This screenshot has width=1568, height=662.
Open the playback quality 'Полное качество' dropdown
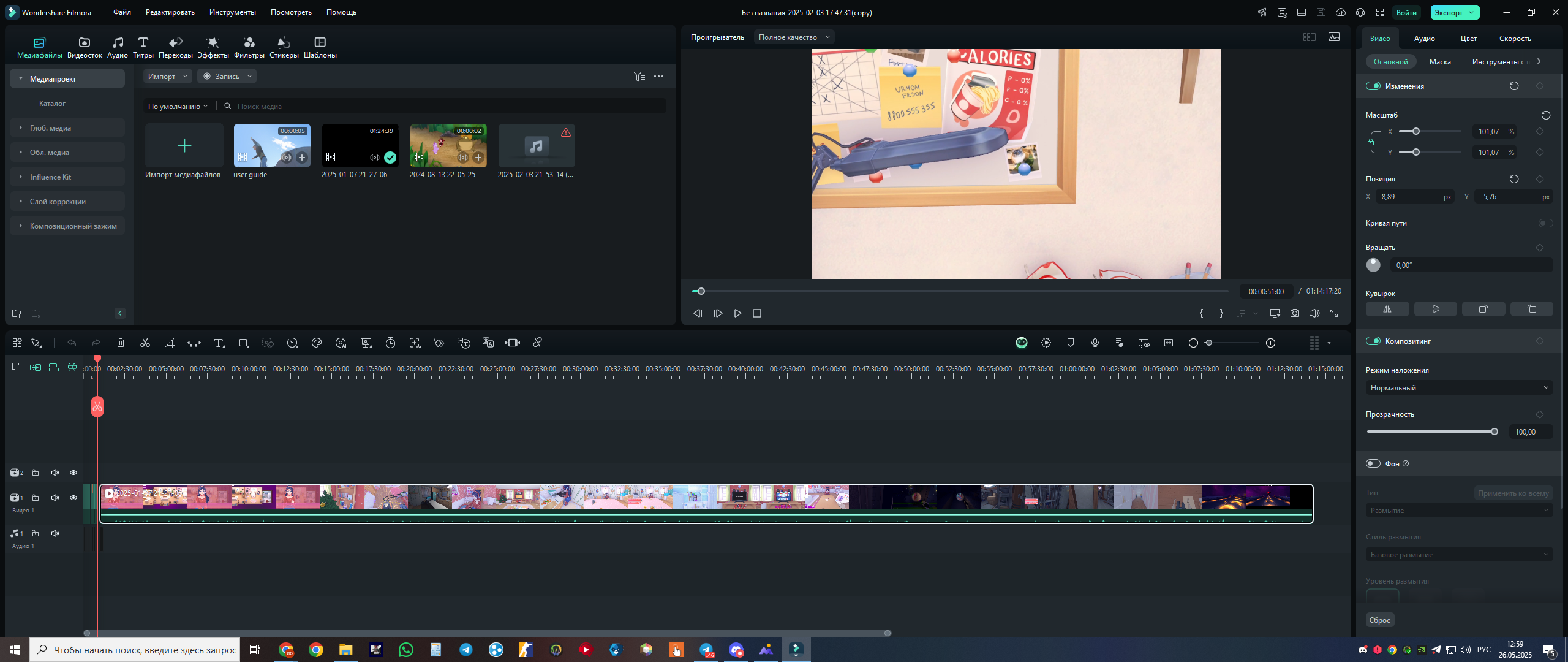coord(794,37)
